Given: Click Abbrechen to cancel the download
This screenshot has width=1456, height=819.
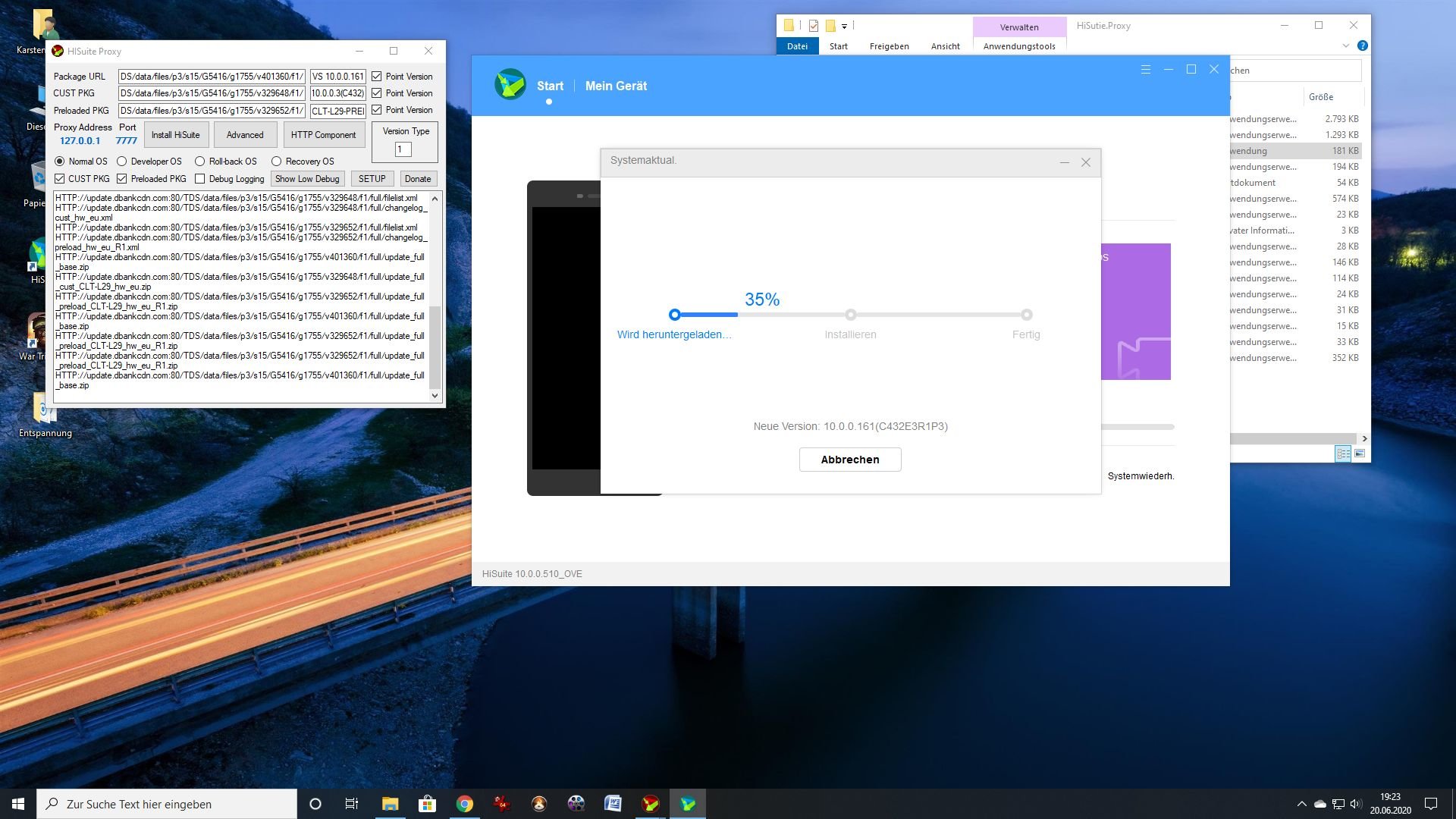Looking at the screenshot, I should click(x=850, y=460).
